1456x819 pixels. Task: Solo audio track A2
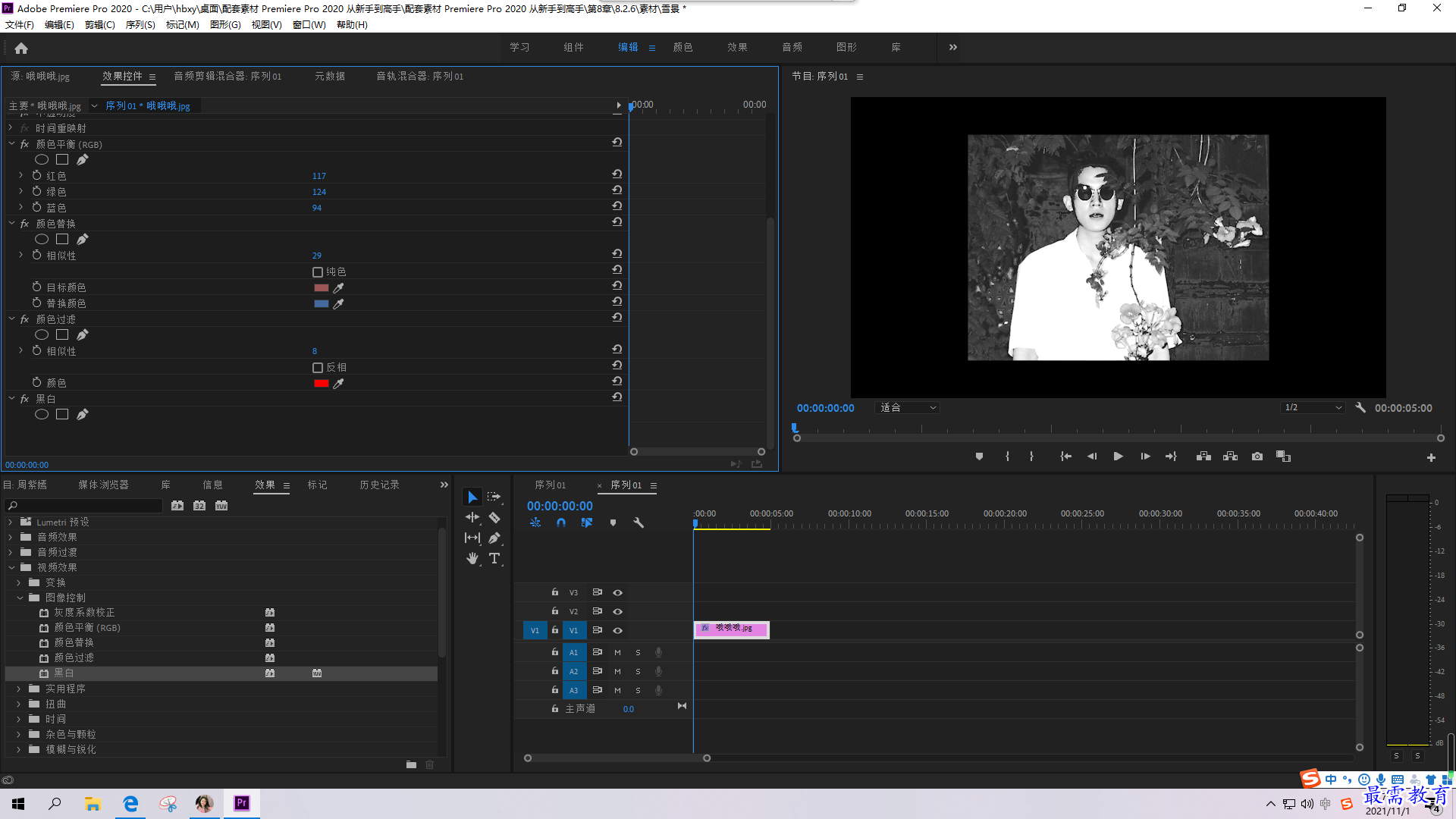[638, 671]
